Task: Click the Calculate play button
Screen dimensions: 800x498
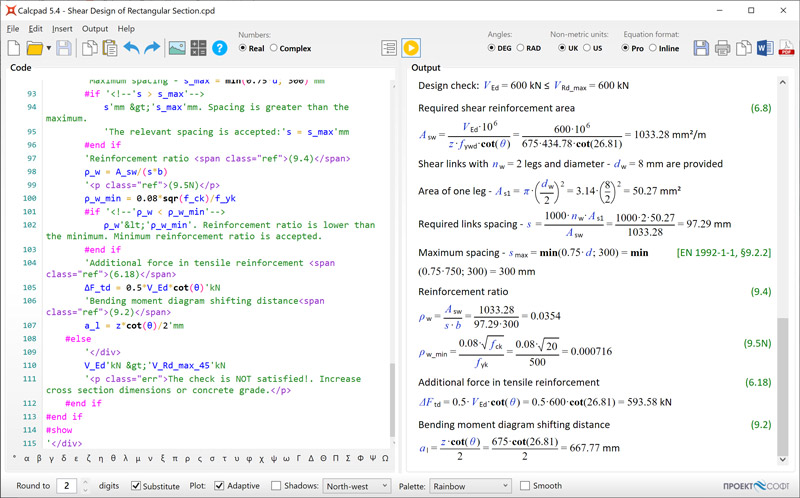Action: pos(411,48)
